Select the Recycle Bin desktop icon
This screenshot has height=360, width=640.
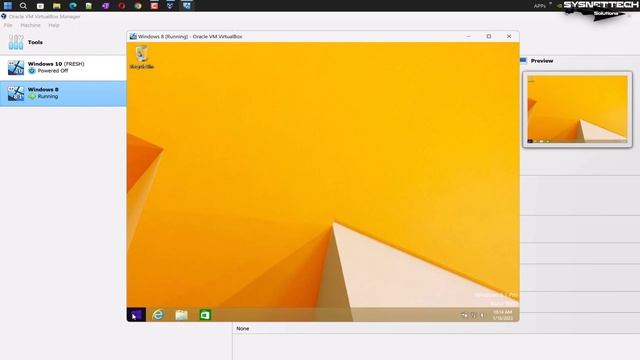[x=142, y=58]
